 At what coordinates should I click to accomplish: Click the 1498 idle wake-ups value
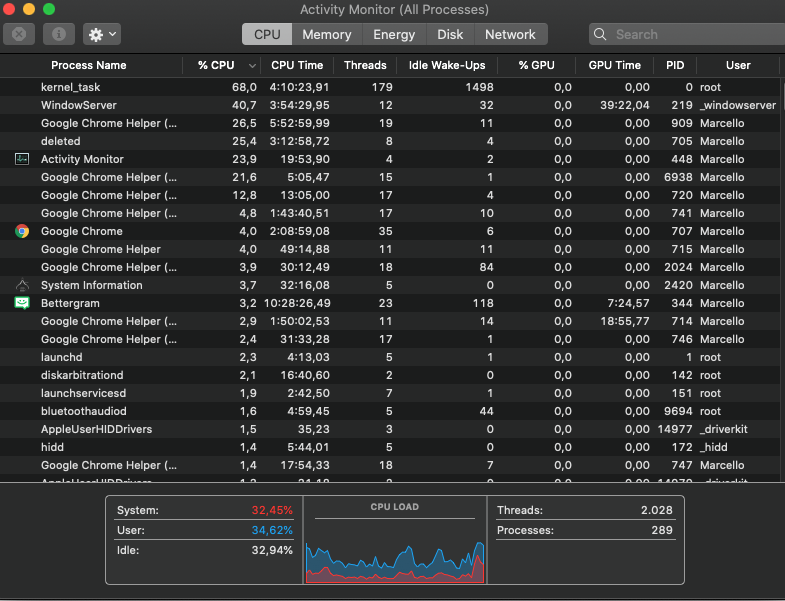(x=479, y=87)
